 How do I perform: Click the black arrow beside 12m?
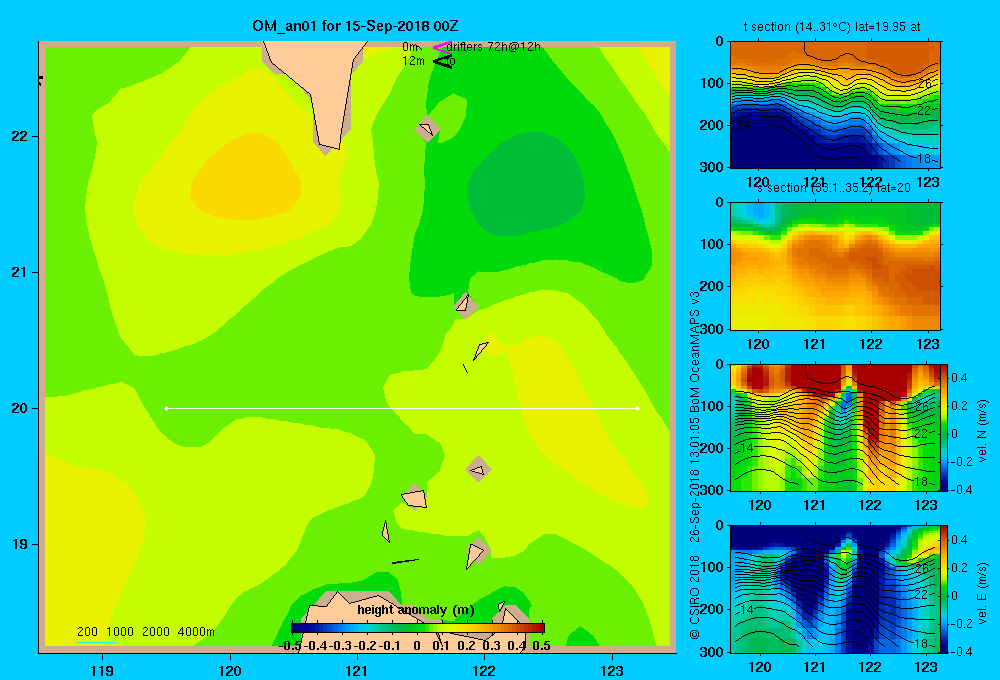click(443, 61)
